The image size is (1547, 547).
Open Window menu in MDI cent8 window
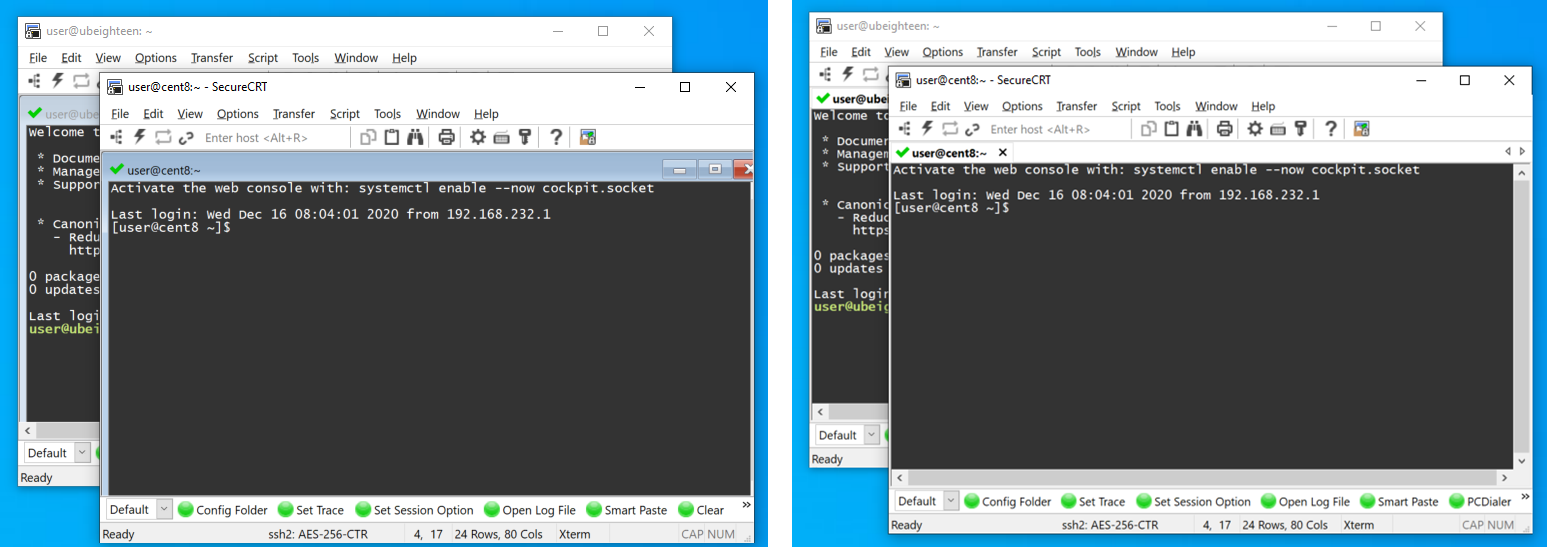(438, 114)
